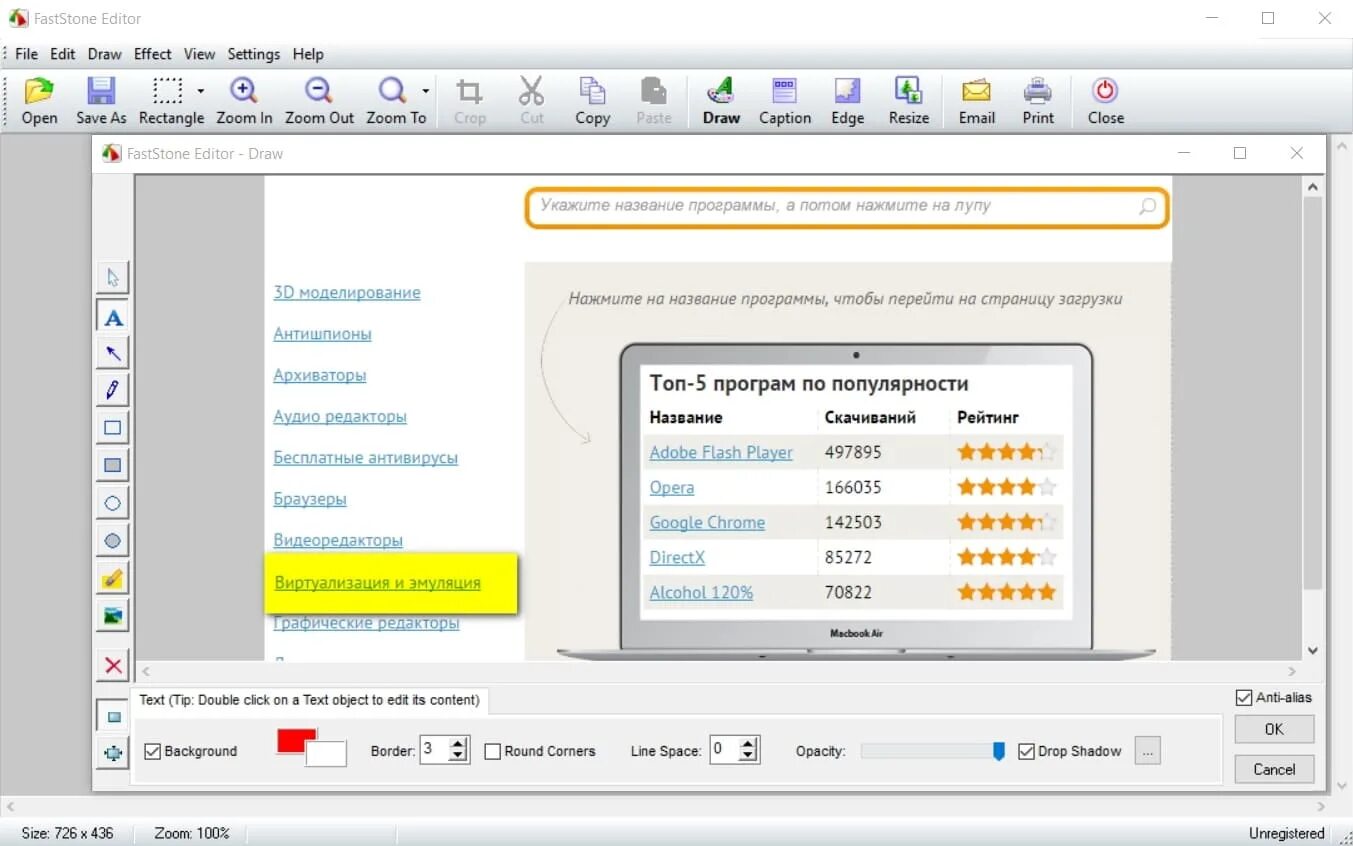Click the Border value input field
Image resolution: width=1353 pixels, height=846 pixels.
[434, 750]
